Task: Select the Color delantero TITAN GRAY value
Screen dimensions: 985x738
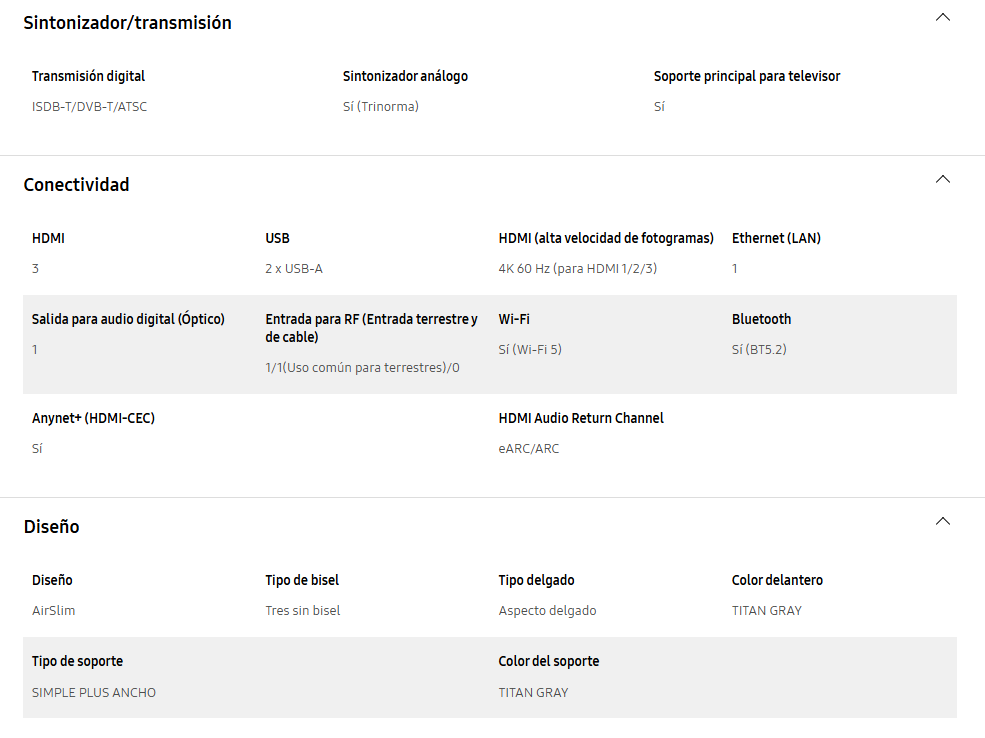Action: tap(767, 610)
